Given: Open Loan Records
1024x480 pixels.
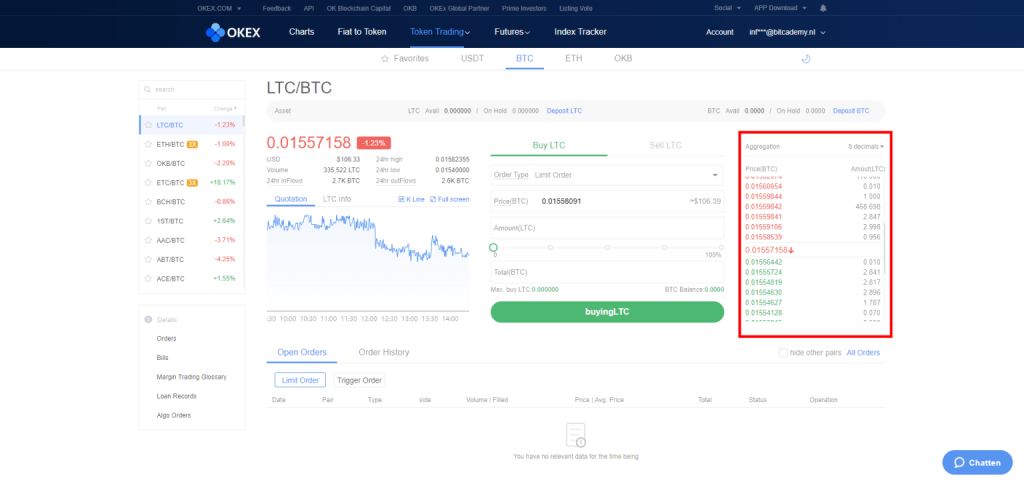Looking at the screenshot, I should (176, 396).
